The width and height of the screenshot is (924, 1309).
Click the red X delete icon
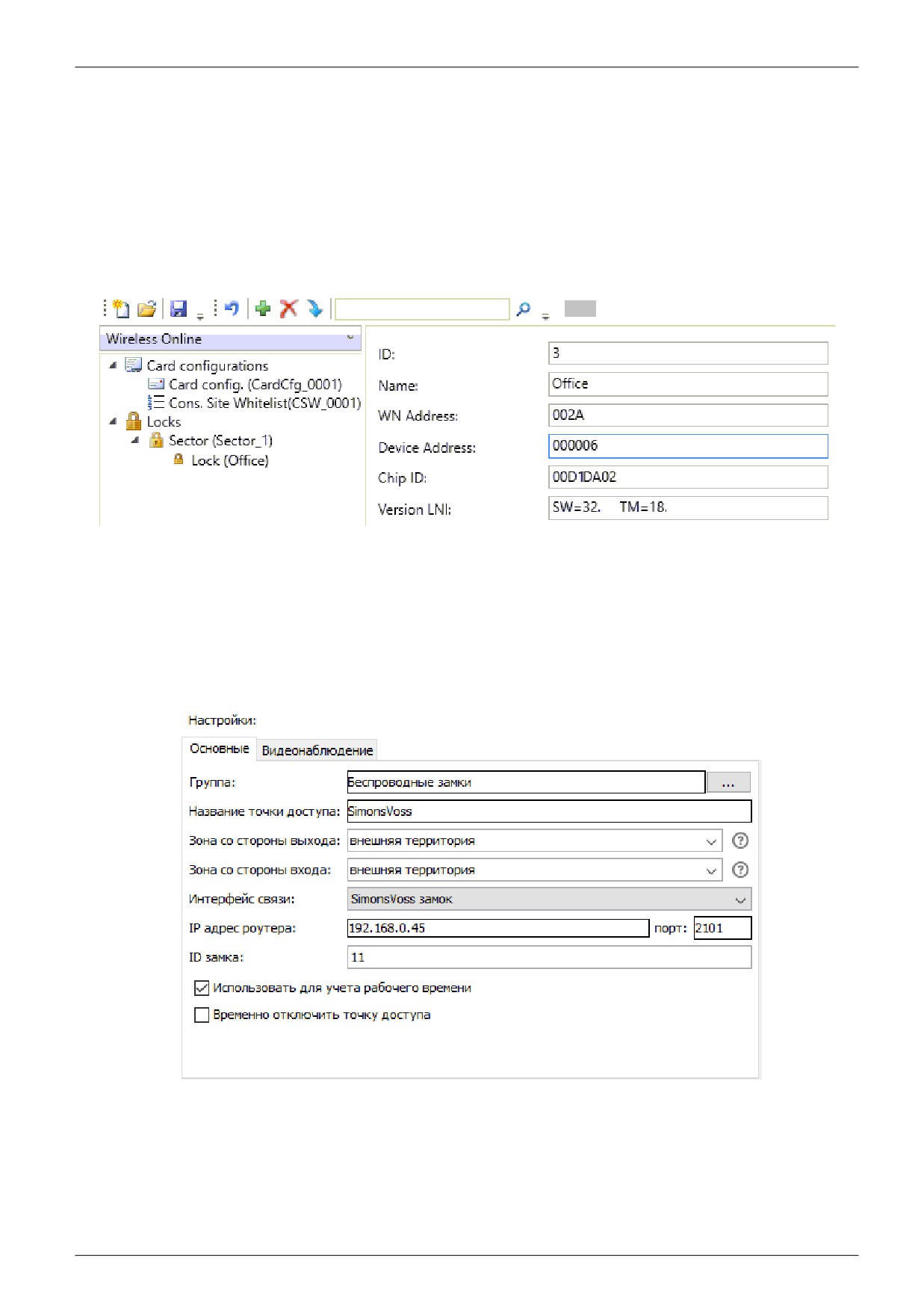[x=289, y=309]
